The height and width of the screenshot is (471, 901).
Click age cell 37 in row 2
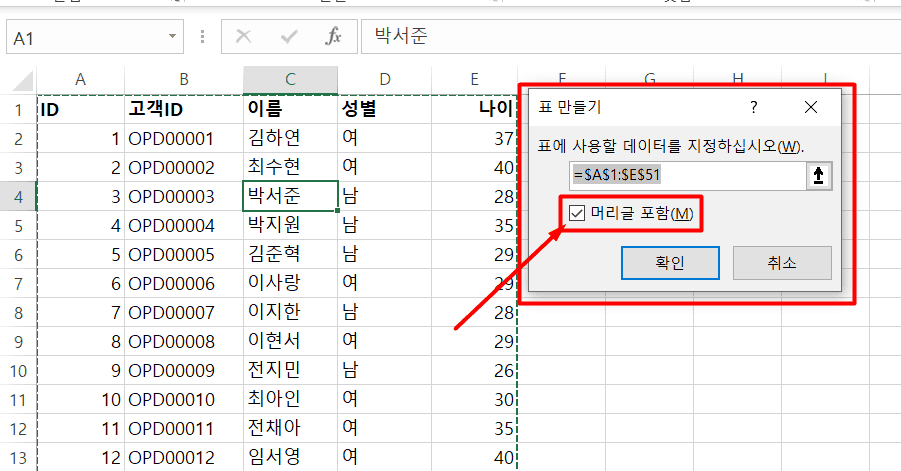click(474, 138)
